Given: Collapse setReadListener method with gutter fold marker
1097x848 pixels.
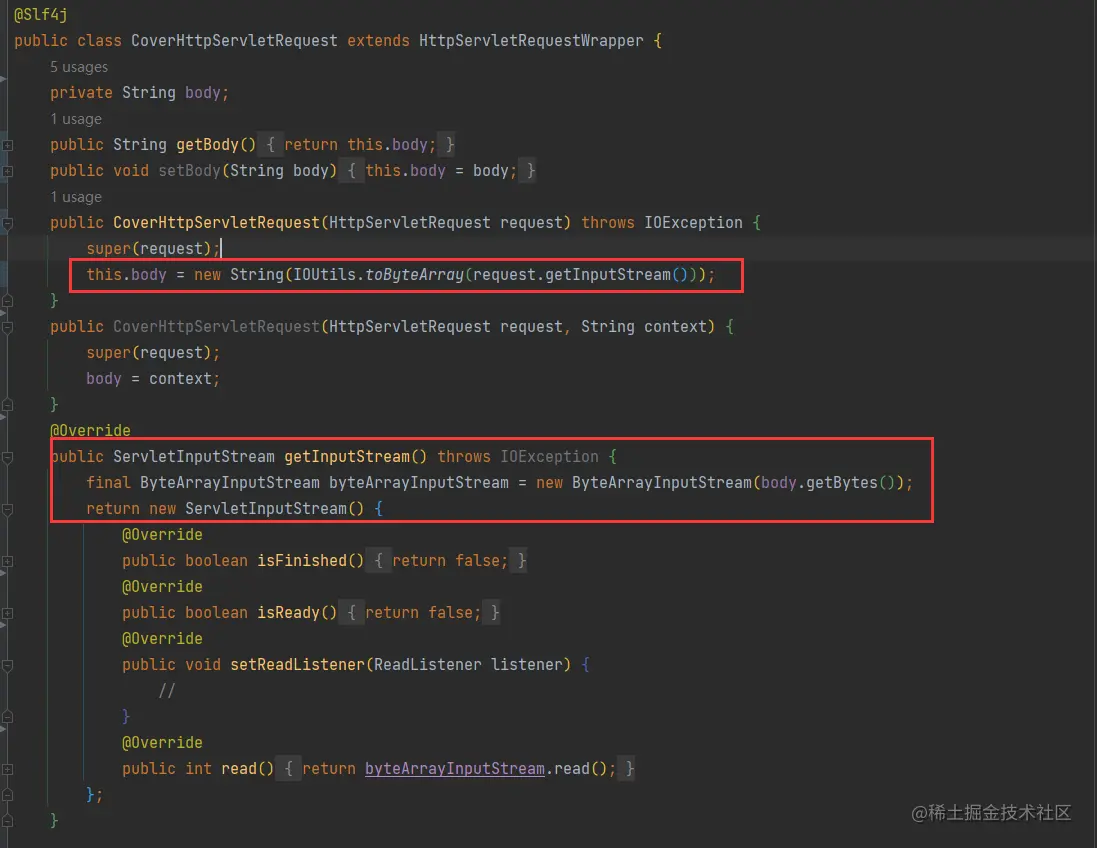Looking at the screenshot, I should 7,666.
